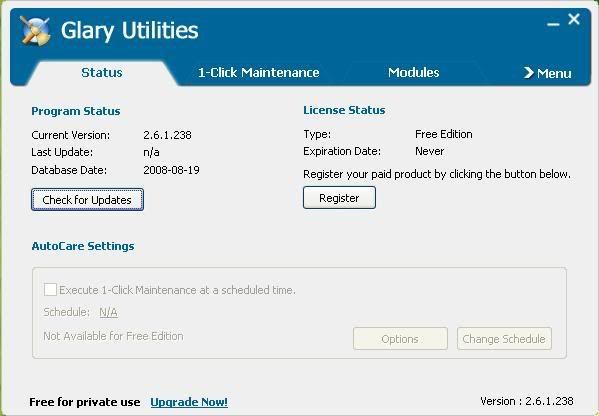The width and height of the screenshot is (599, 416).
Task: Click the Register your paid product instruction text
Action: coord(437,174)
